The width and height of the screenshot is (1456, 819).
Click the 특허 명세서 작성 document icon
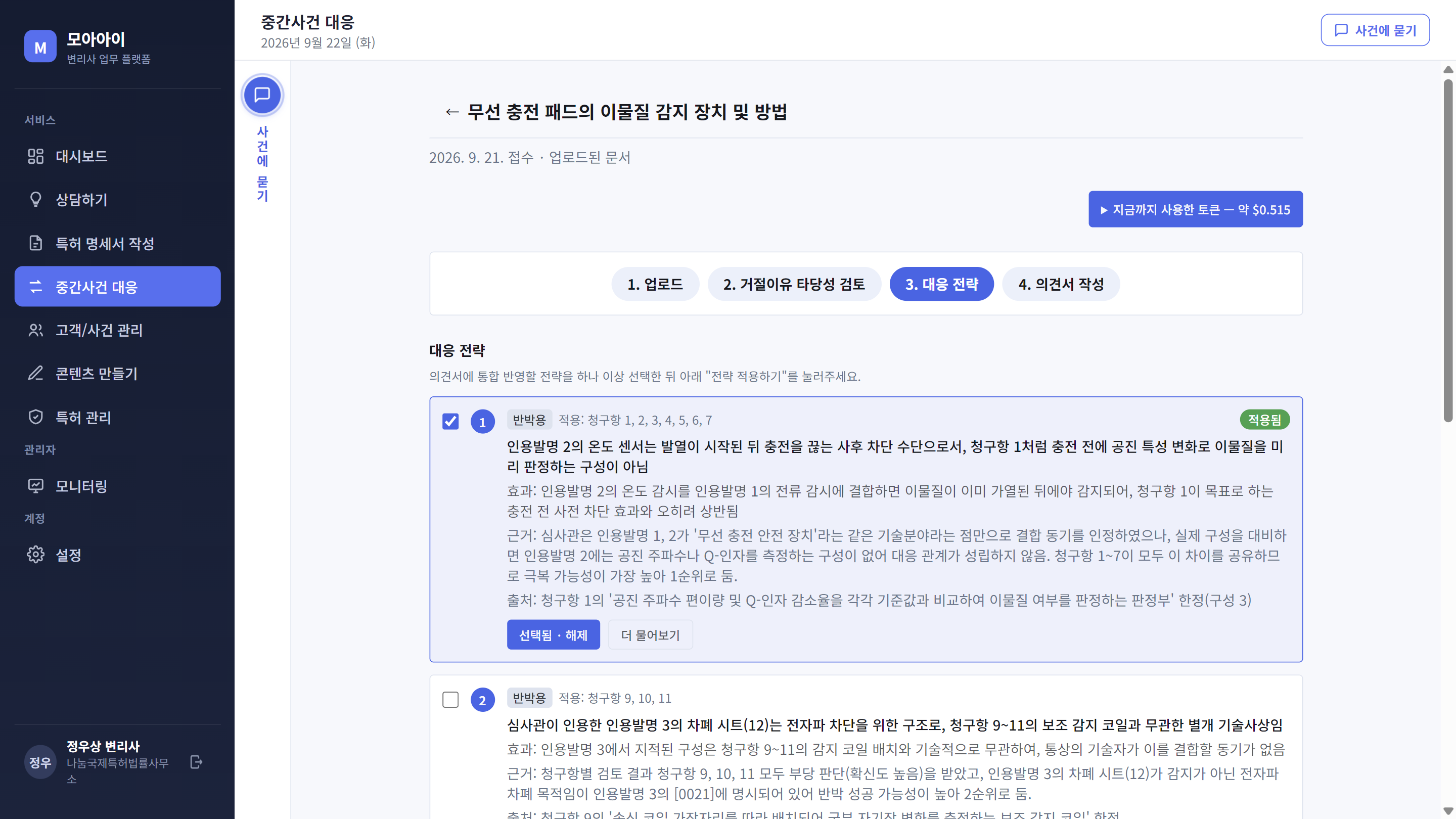[x=35, y=243]
